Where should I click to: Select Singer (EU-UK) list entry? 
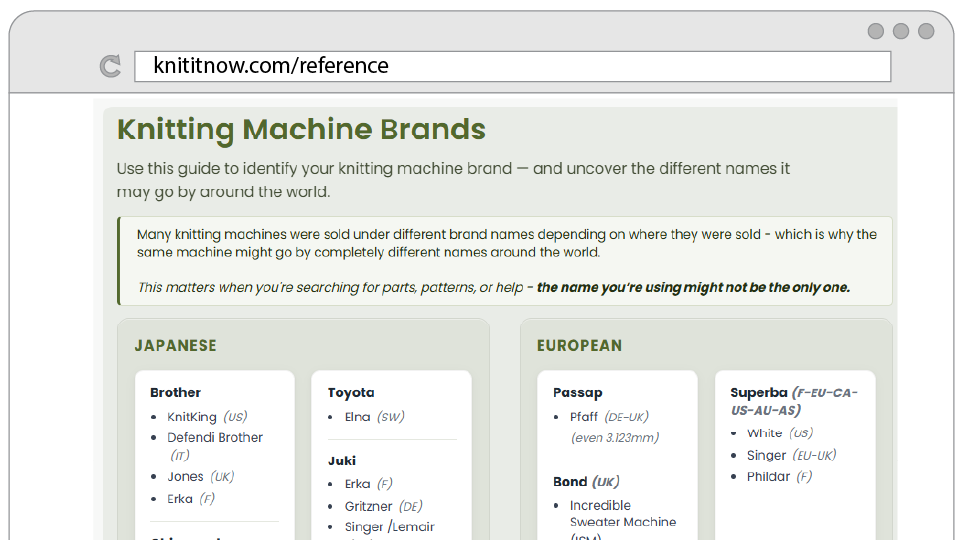point(791,456)
